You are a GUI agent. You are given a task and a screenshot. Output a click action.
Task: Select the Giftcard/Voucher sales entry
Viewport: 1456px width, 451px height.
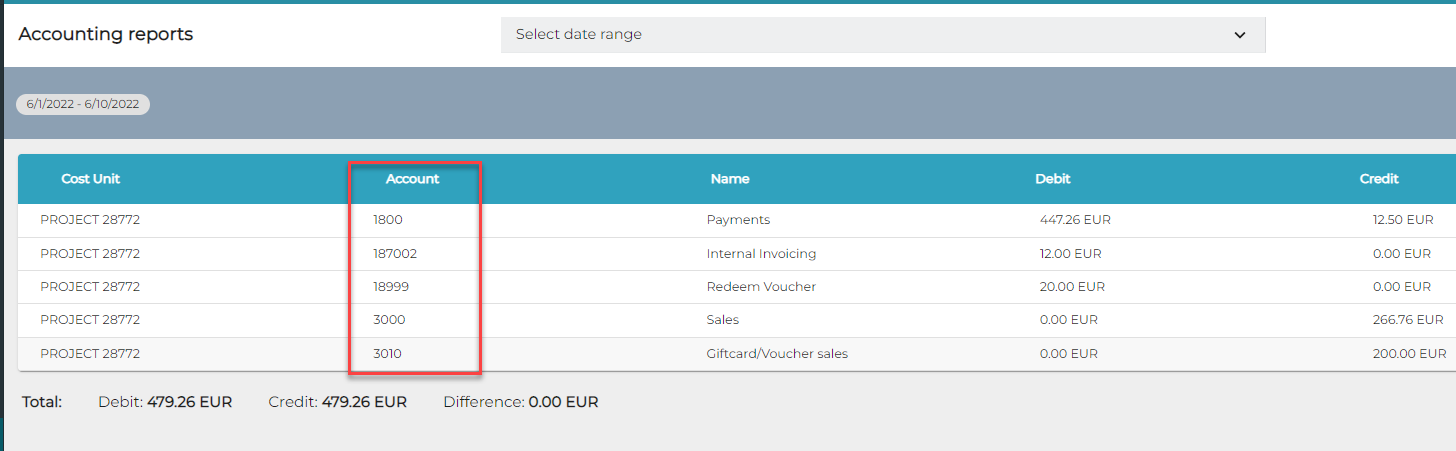(x=777, y=354)
